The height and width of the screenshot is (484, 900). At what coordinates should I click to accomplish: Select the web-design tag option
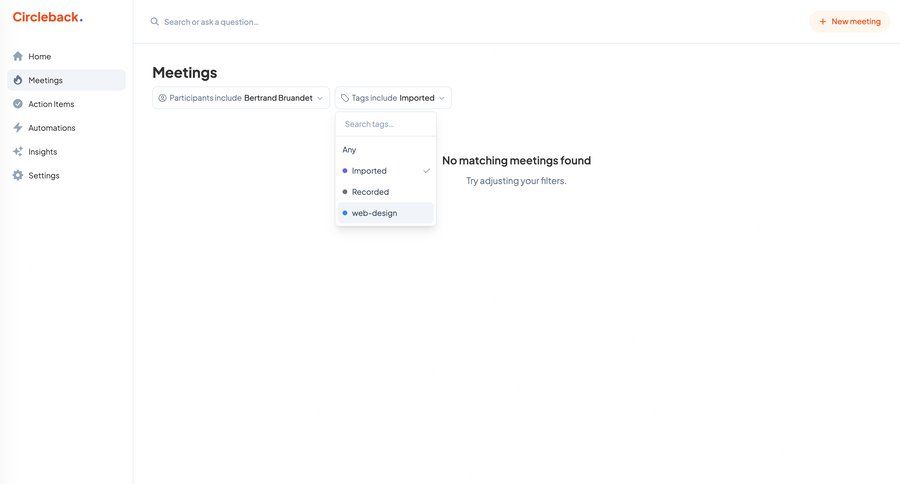coord(385,213)
